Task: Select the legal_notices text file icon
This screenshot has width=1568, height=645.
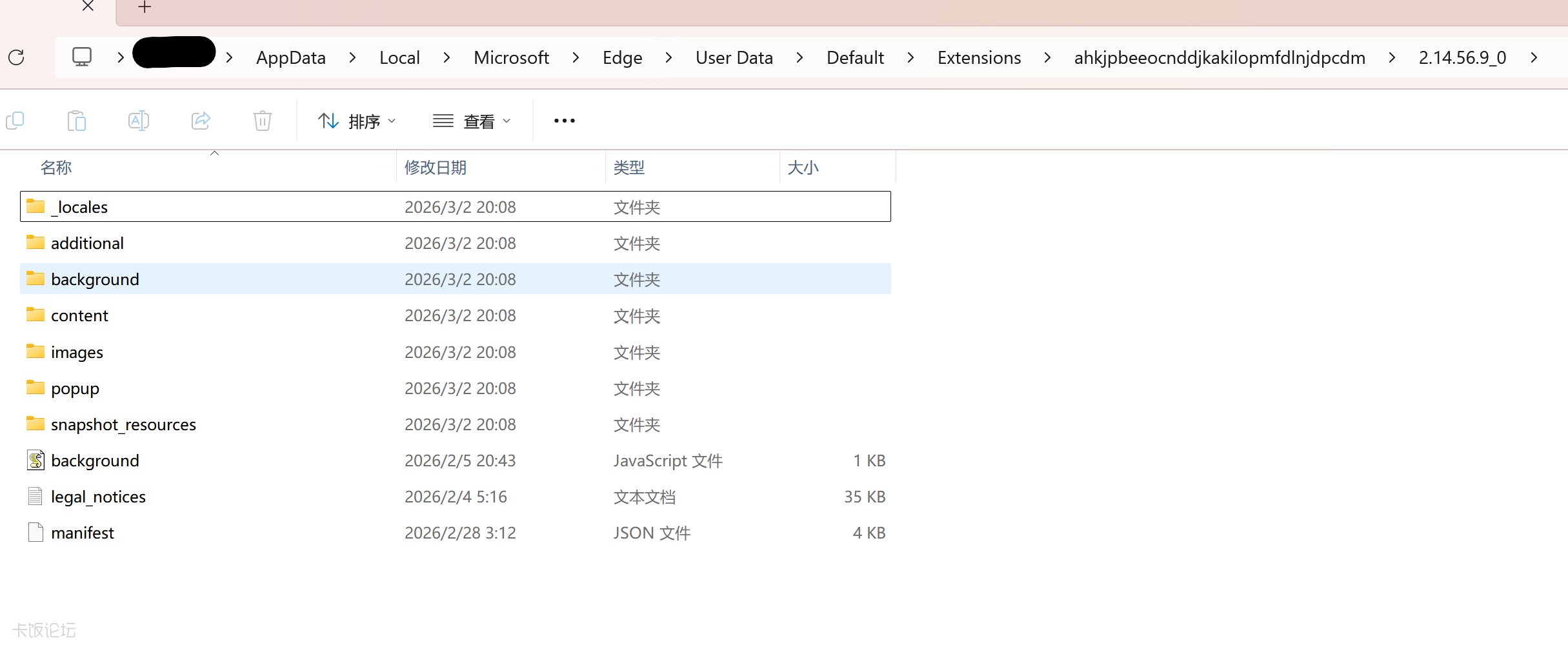Action: pyautogui.click(x=35, y=496)
